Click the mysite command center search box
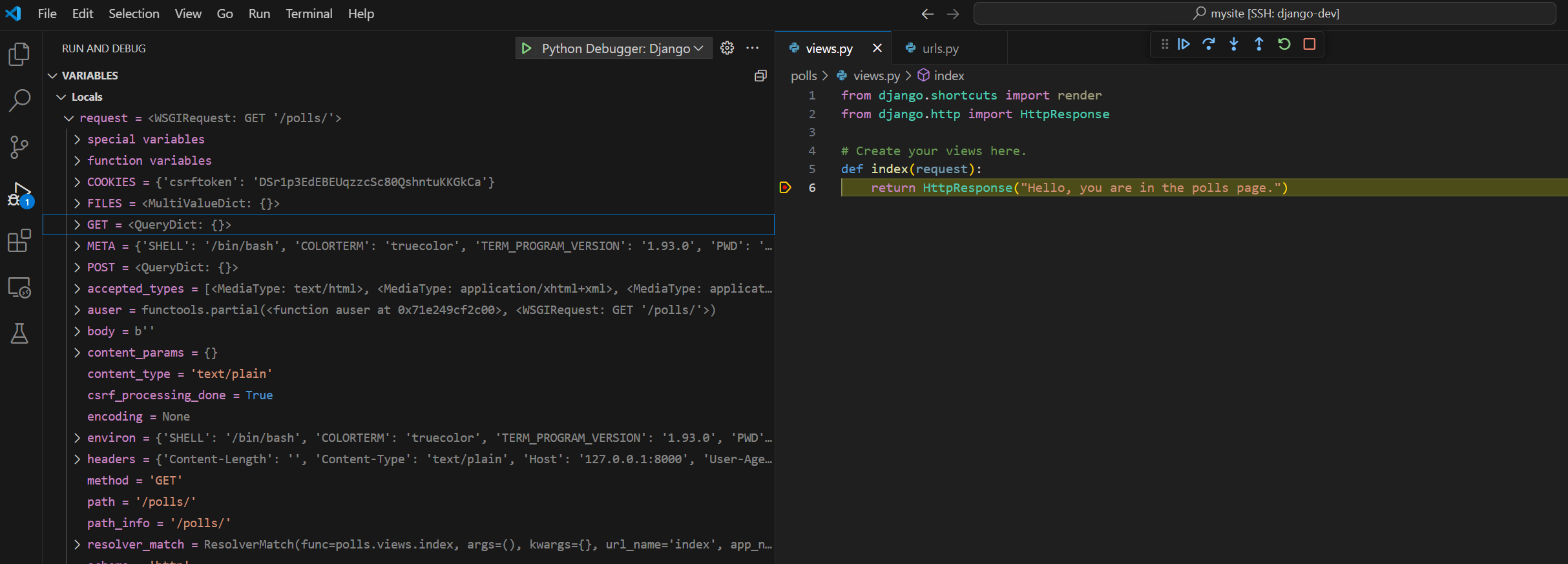 point(1264,14)
